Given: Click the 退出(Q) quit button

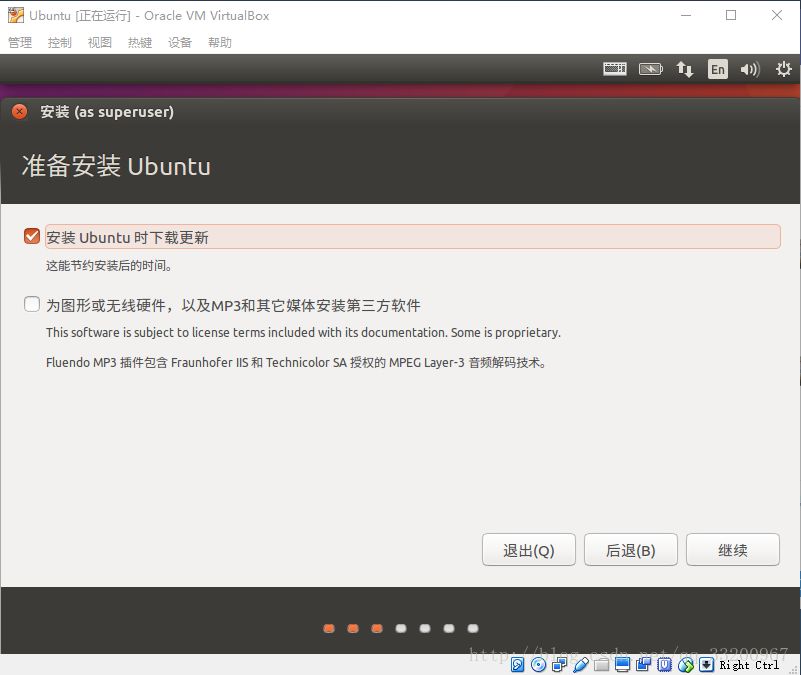Looking at the screenshot, I should (529, 550).
